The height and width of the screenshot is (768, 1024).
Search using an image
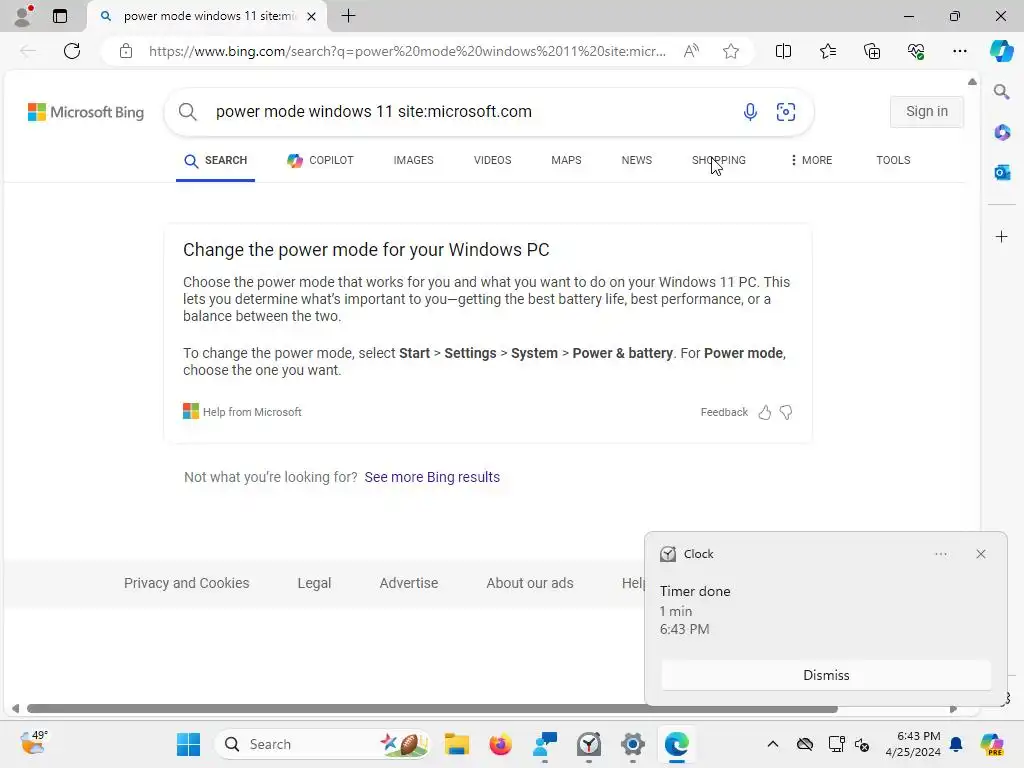pyautogui.click(x=786, y=112)
